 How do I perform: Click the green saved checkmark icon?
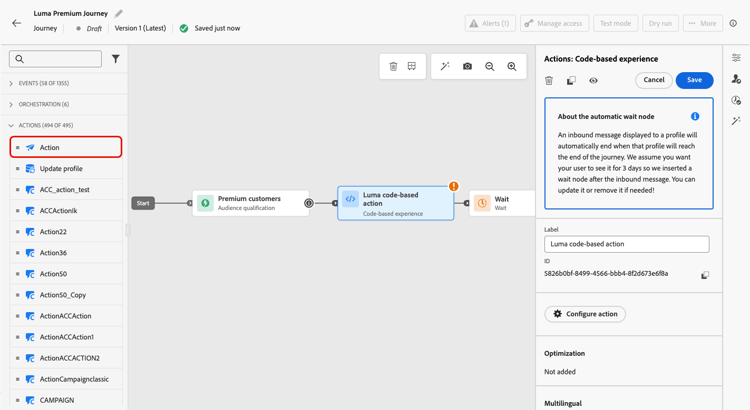[184, 28]
